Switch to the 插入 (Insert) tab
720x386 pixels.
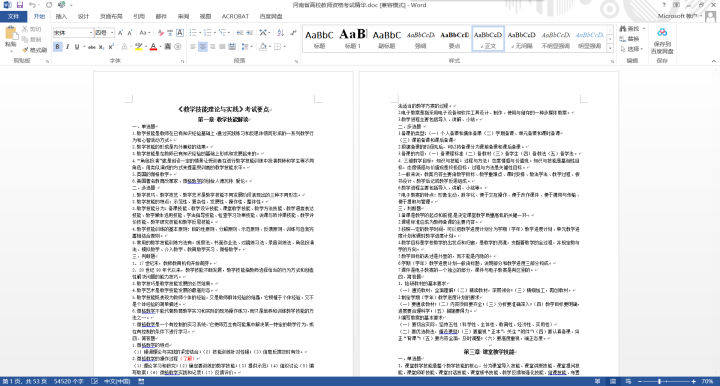click(x=61, y=17)
